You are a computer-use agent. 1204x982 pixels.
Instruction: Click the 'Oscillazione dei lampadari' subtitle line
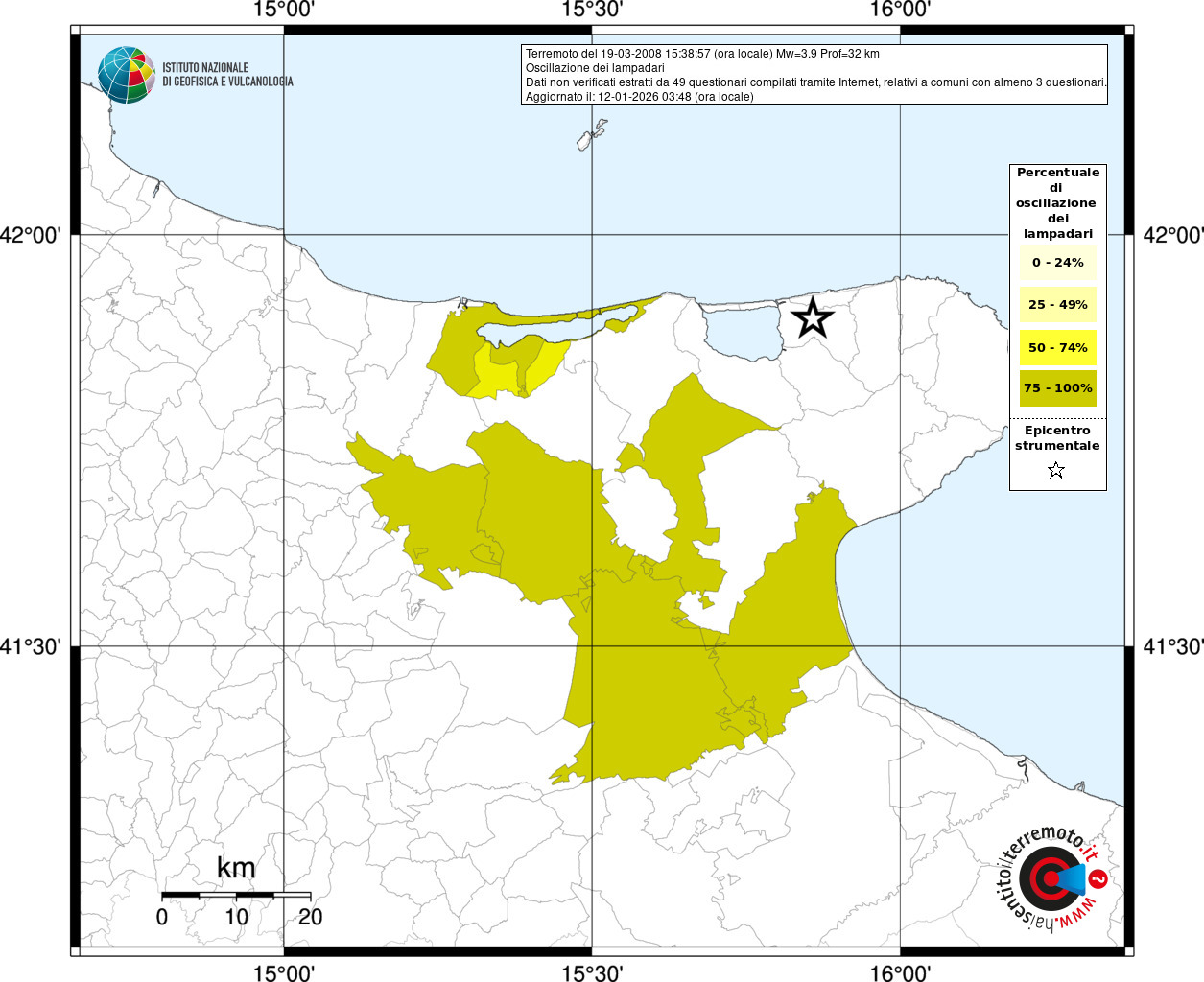click(x=595, y=68)
